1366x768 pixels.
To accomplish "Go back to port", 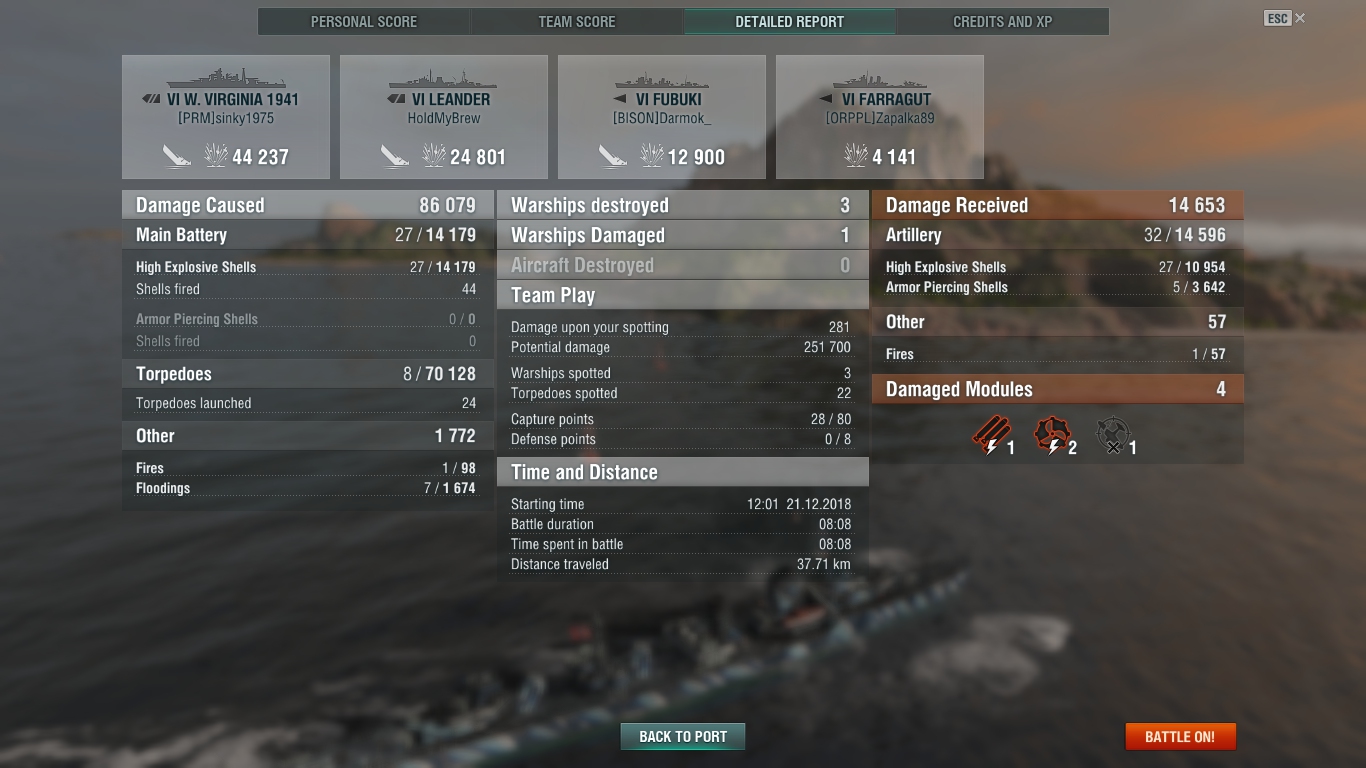I will tap(683, 737).
